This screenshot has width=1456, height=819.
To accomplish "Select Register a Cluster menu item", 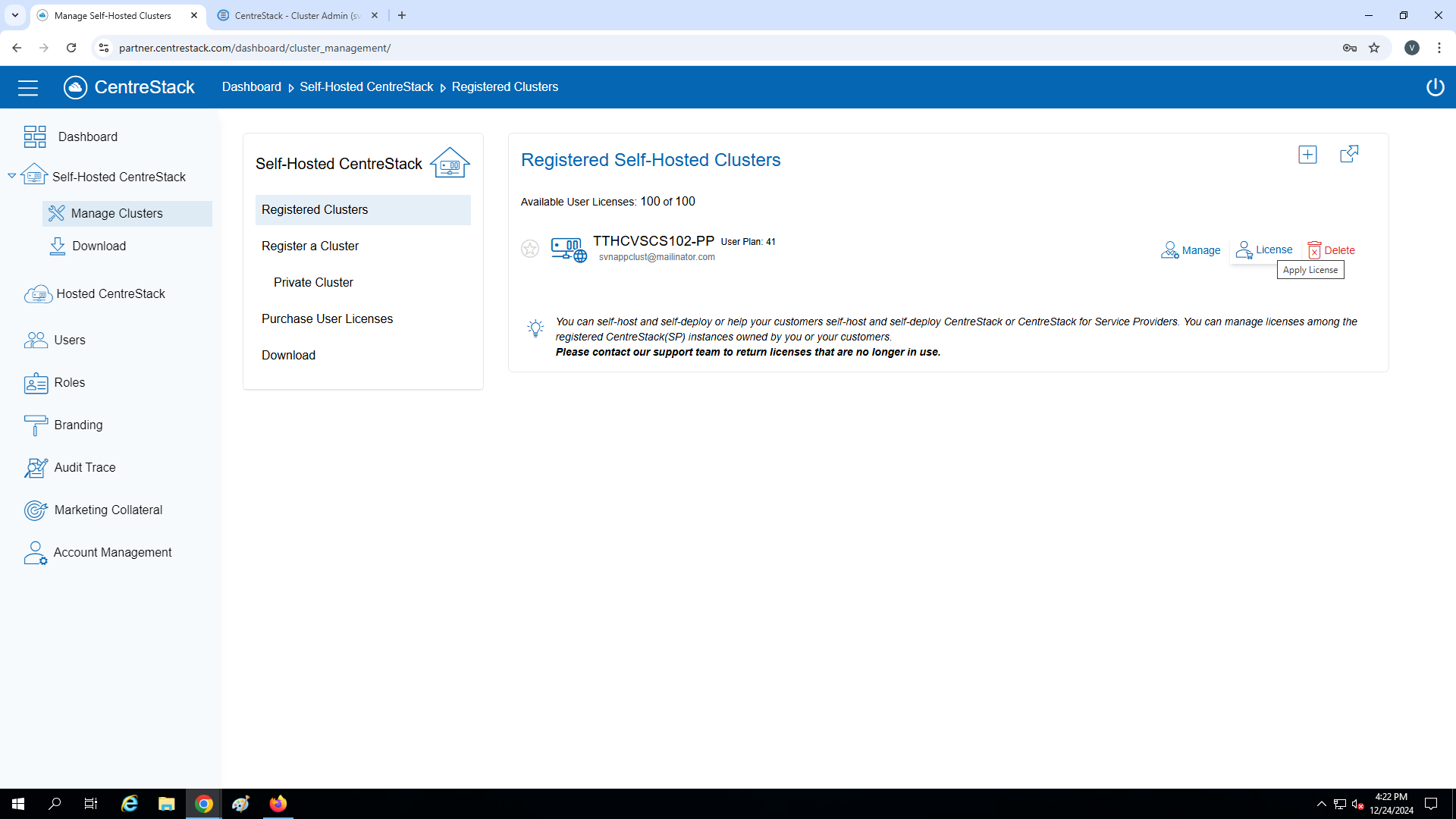I will click(x=310, y=246).
